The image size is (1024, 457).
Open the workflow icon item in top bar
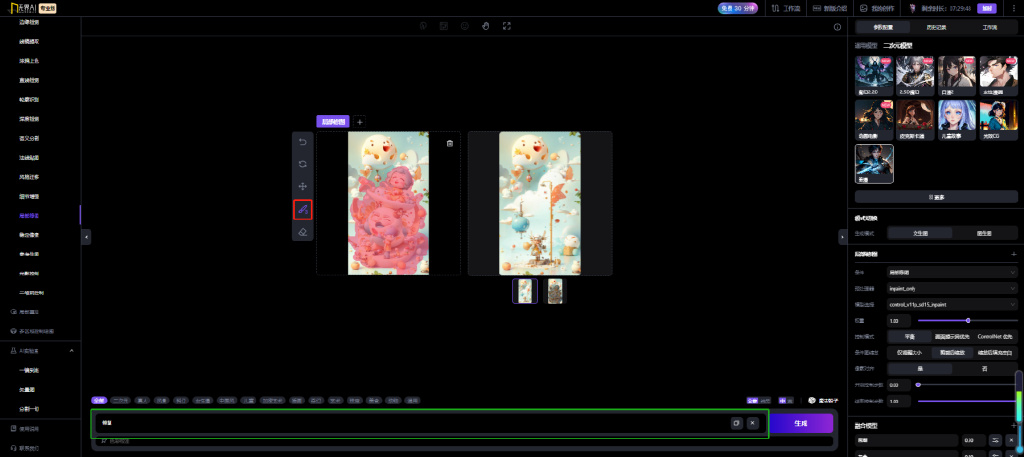(784, 8)
